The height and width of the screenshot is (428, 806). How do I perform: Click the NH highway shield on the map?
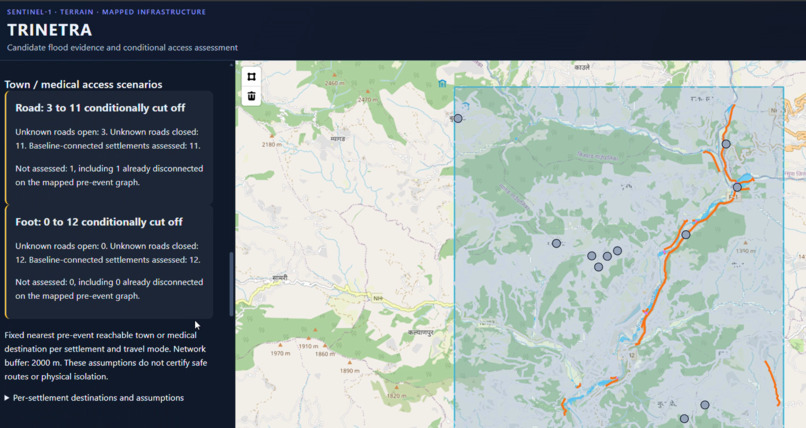(378, 298)
